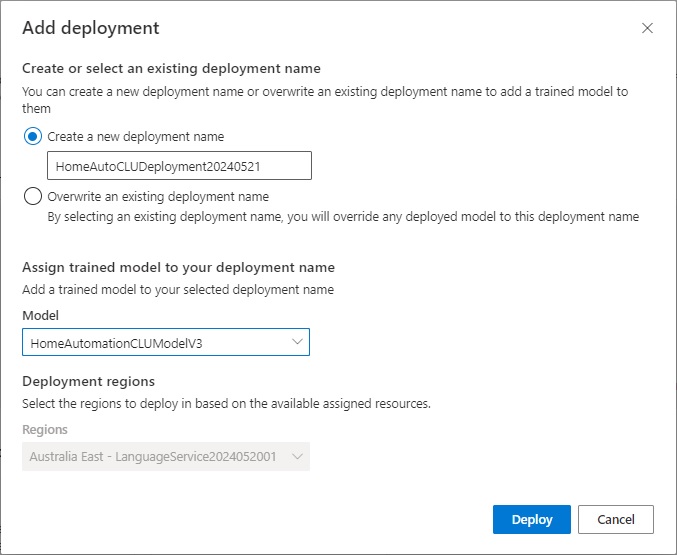Image resolution: width=677 pixels, height=555 pixels.
Task: Choose the Overwrite an existing deployment name radio button
Action: (x=33, y=196)
